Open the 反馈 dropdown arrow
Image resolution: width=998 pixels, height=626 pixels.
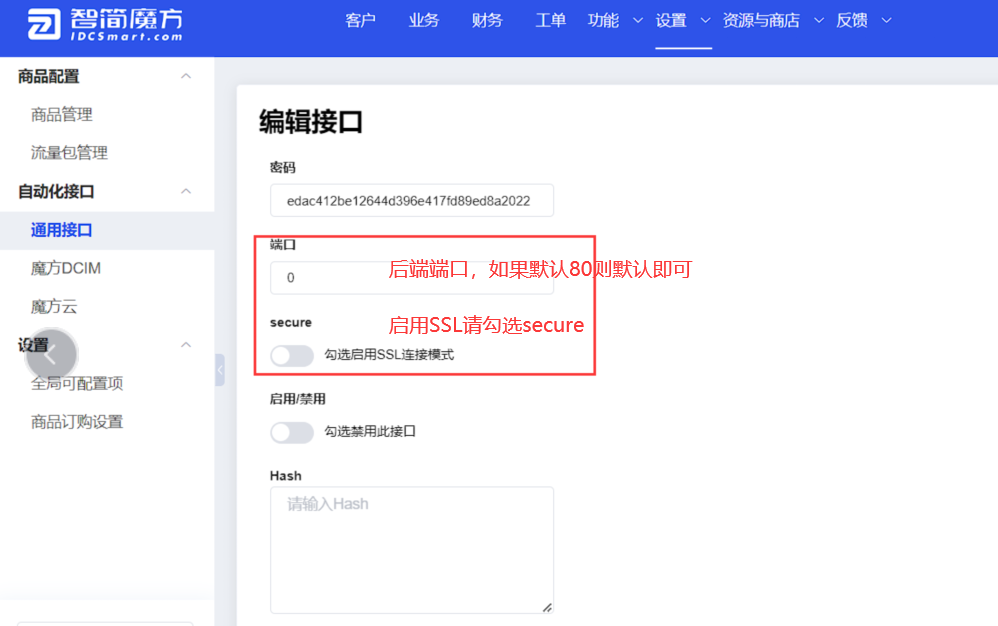pyautogui.click(x=886, y=20)
